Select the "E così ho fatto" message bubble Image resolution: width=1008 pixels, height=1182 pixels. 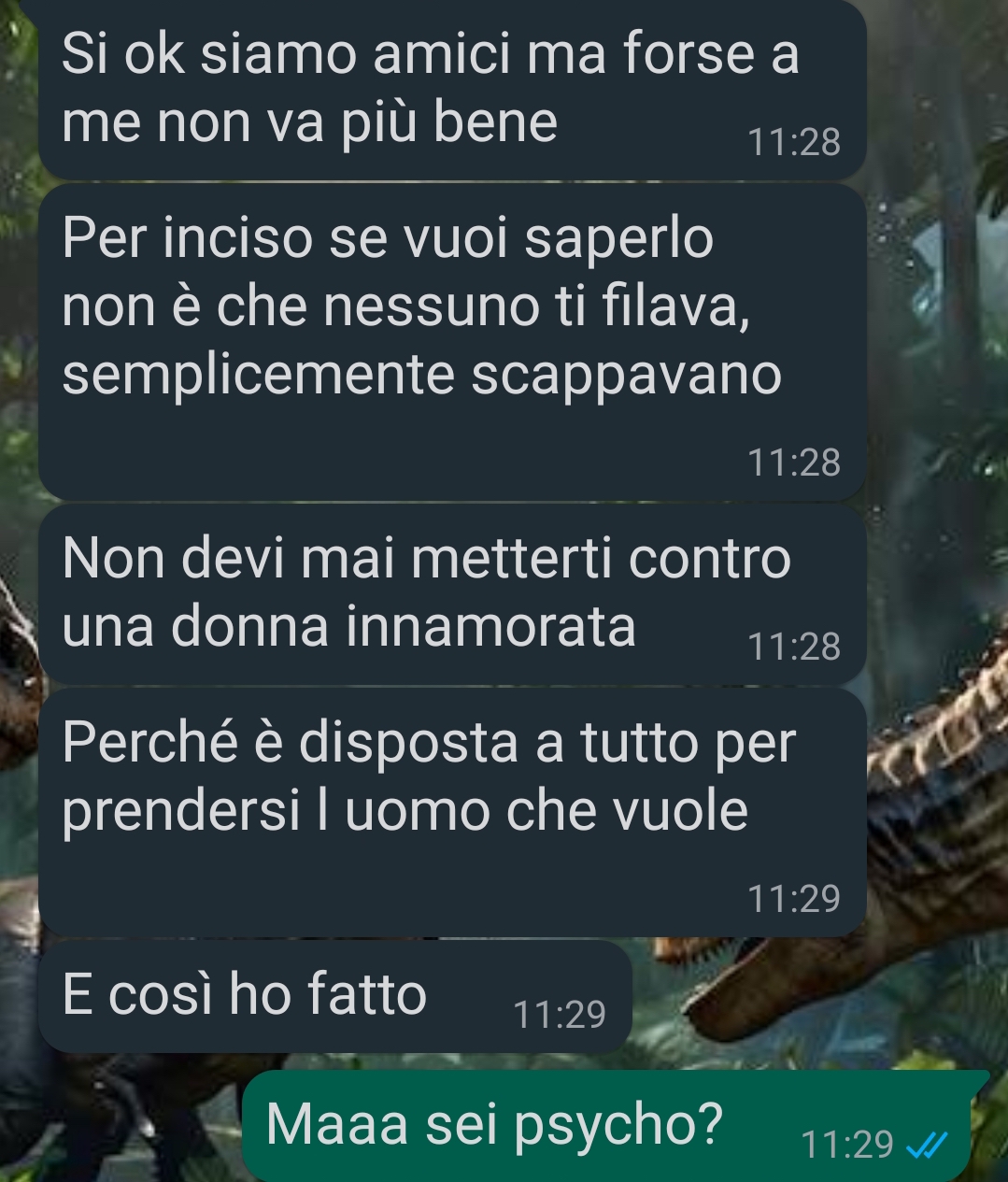(x=335, y=996)
